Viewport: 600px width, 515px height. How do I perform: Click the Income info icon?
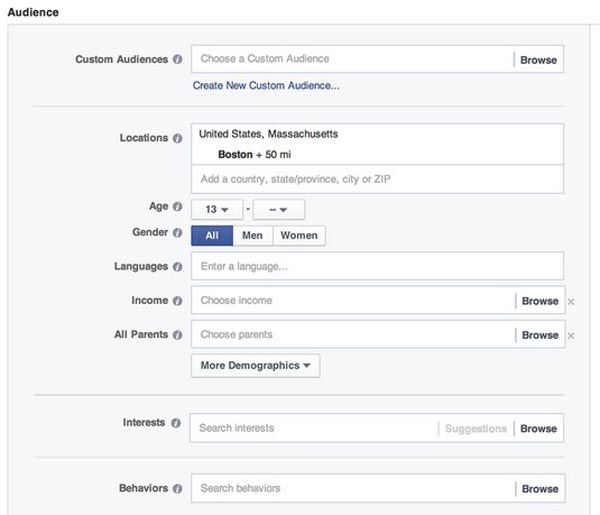(177, 301)
